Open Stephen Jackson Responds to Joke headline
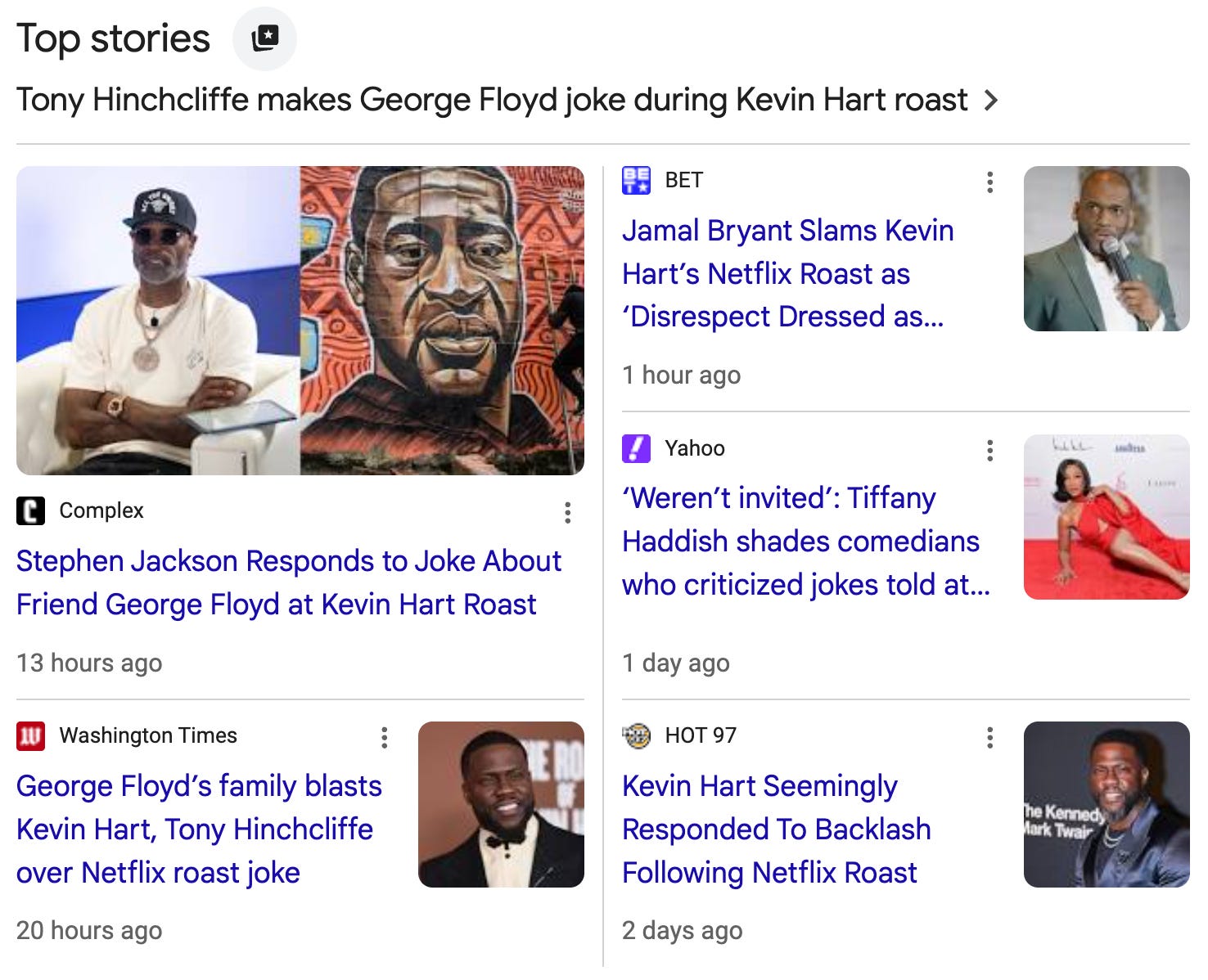This screenshot has width=1208, height=980. pos(289,582)
